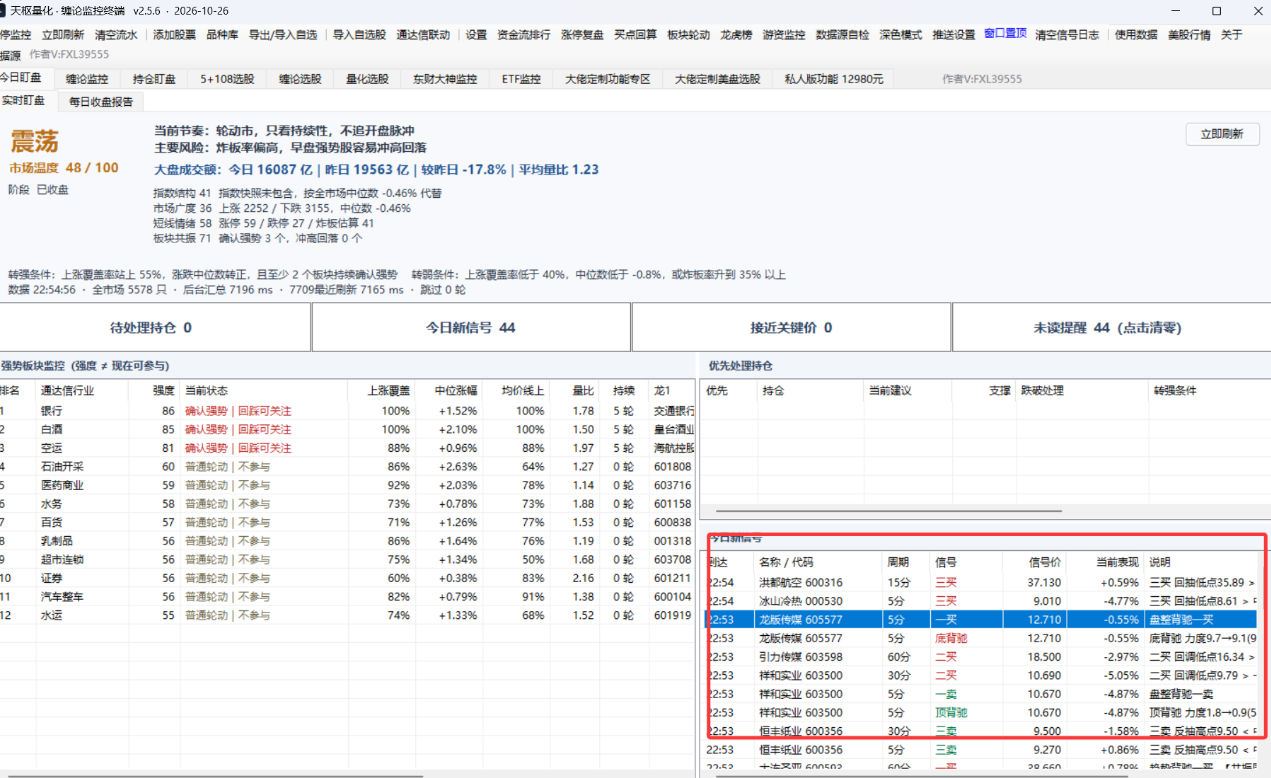This screenshot has height=778, width=1271.
Task: Switch to the 东财大神监控 tab
Action: [445, 79]
